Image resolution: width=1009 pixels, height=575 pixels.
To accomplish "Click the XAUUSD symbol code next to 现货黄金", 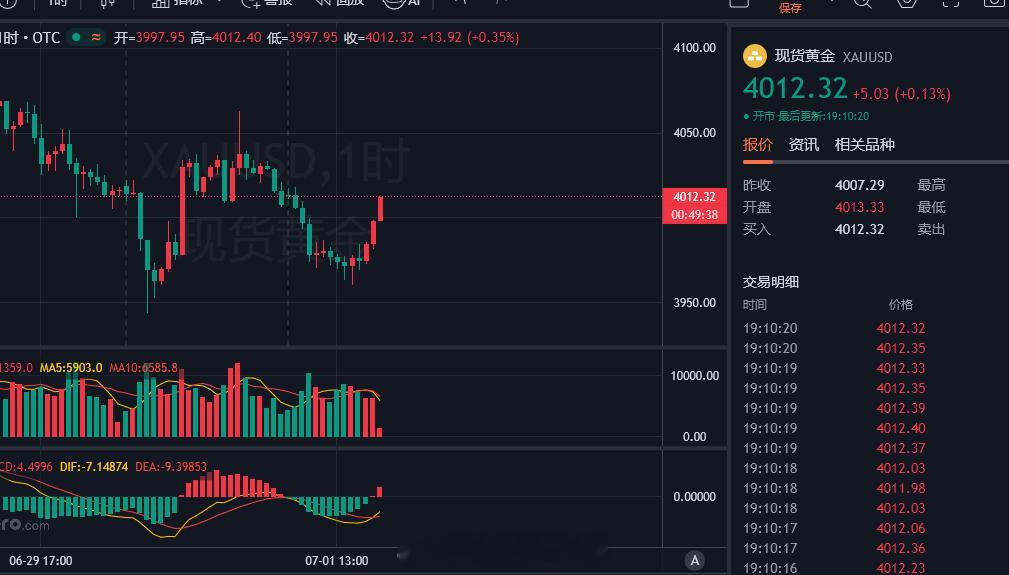I will 867,57.
